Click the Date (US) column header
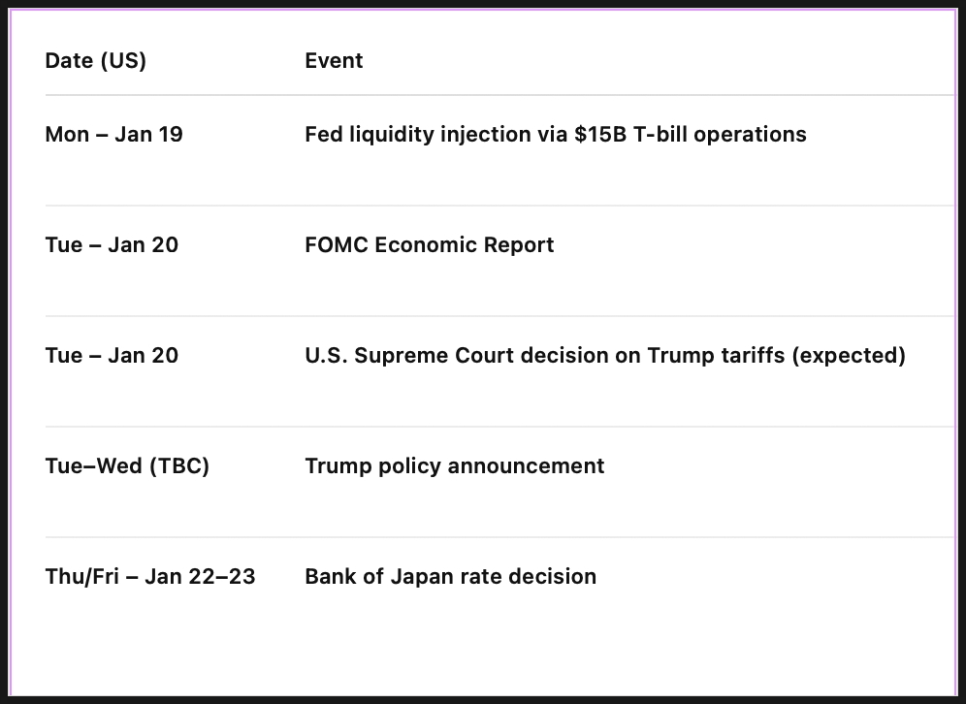This screenshot has height=704, width=966. click(95, 61)
